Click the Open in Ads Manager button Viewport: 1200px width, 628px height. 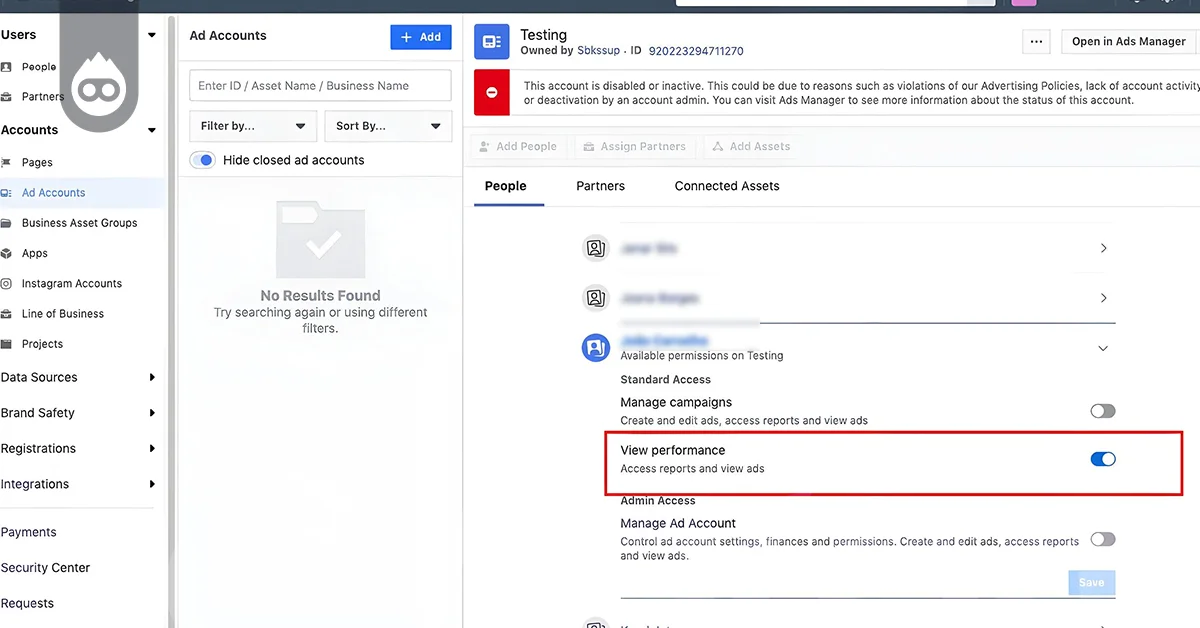point(1128,41)
